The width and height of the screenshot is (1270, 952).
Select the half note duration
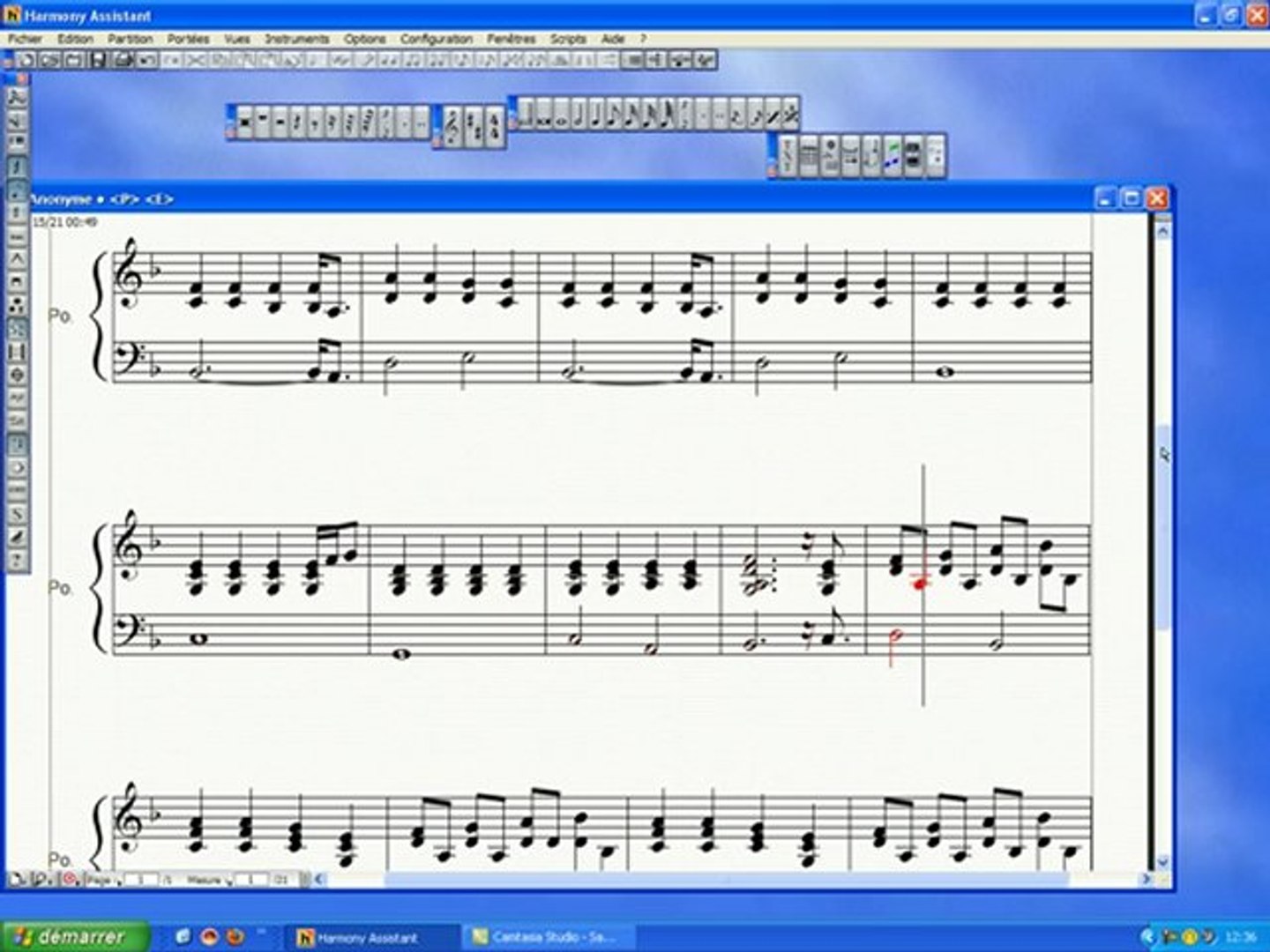(x=579, y=115)
